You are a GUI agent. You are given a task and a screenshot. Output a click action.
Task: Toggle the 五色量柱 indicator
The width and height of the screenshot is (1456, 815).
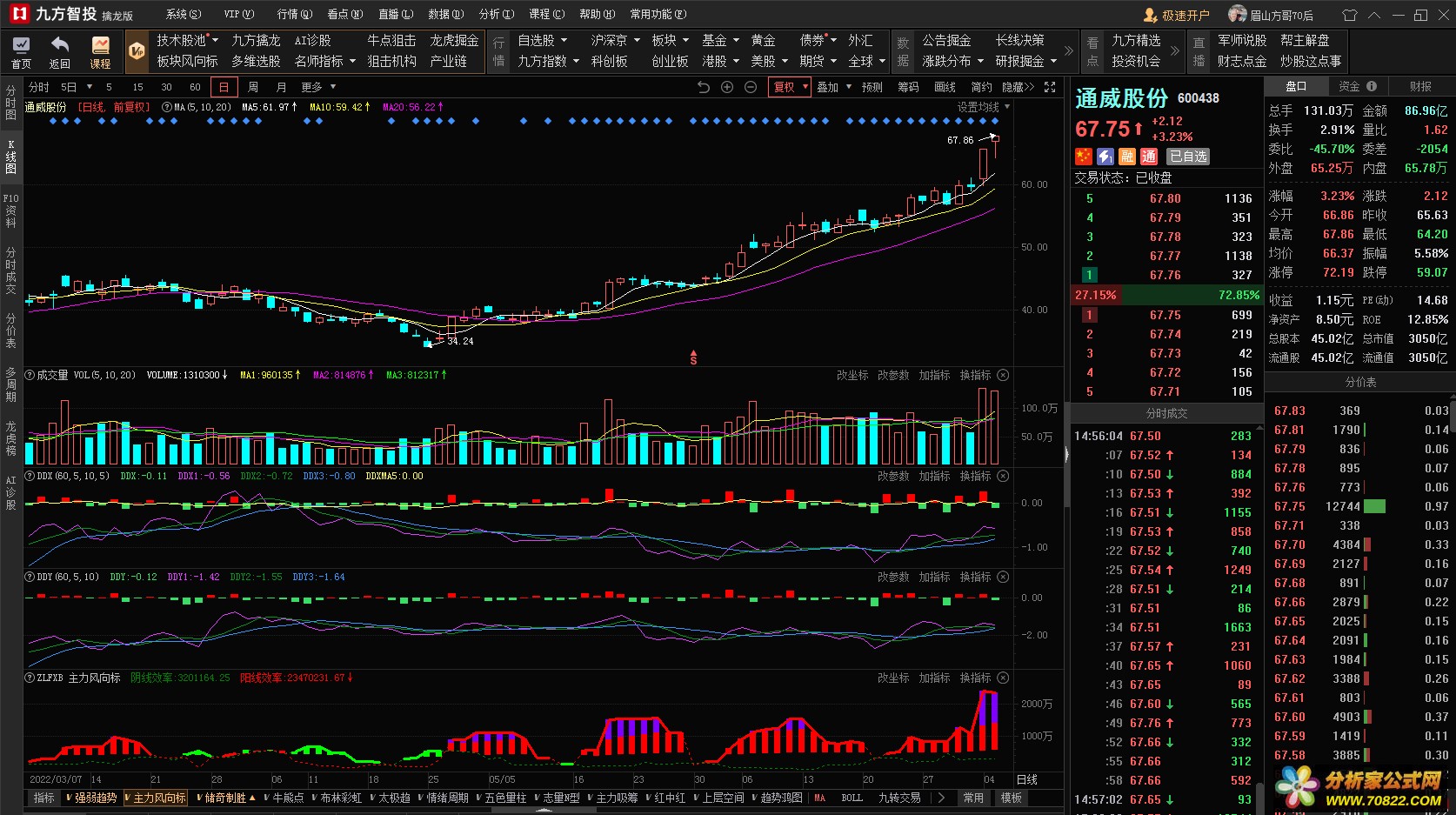click(x=501, y=798)
